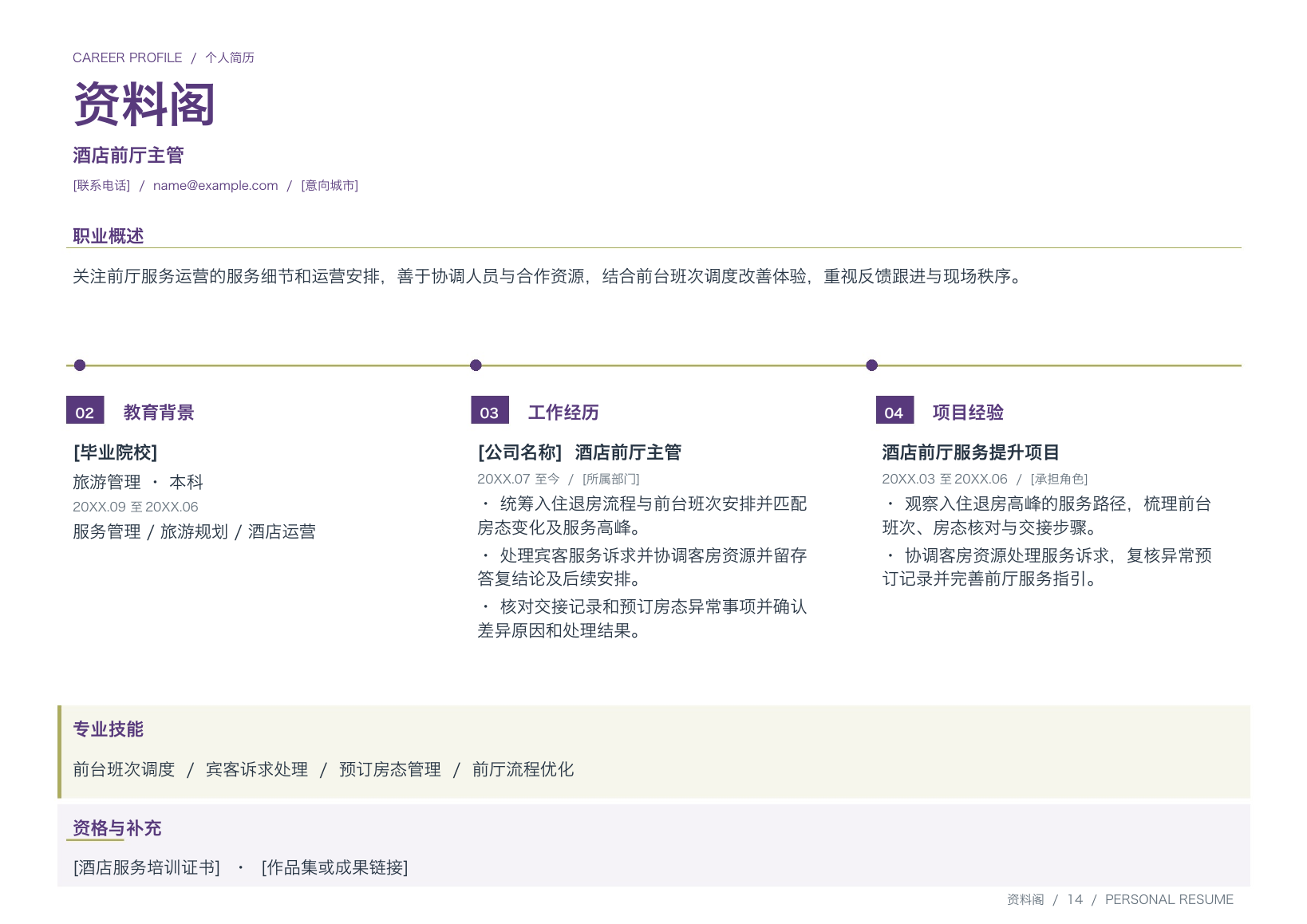Image resolution: width=1307 pixels, height=924 pixels.
Task: Click the courses line 服务管理 / 旅游规划 / 酒店运营
Action: pos(194,531)
